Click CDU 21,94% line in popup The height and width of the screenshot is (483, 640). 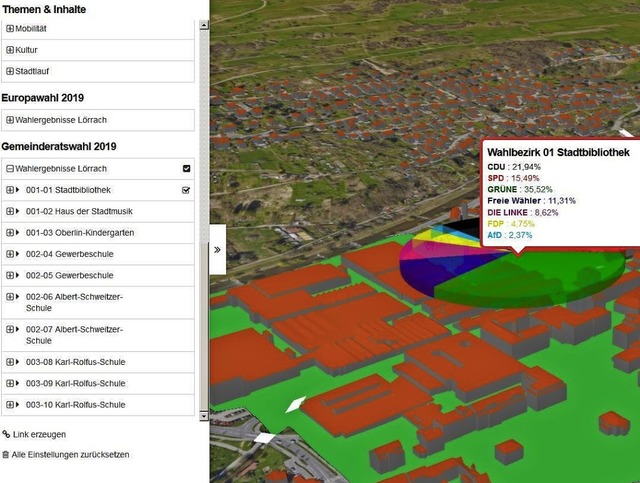tap(514, 167)
